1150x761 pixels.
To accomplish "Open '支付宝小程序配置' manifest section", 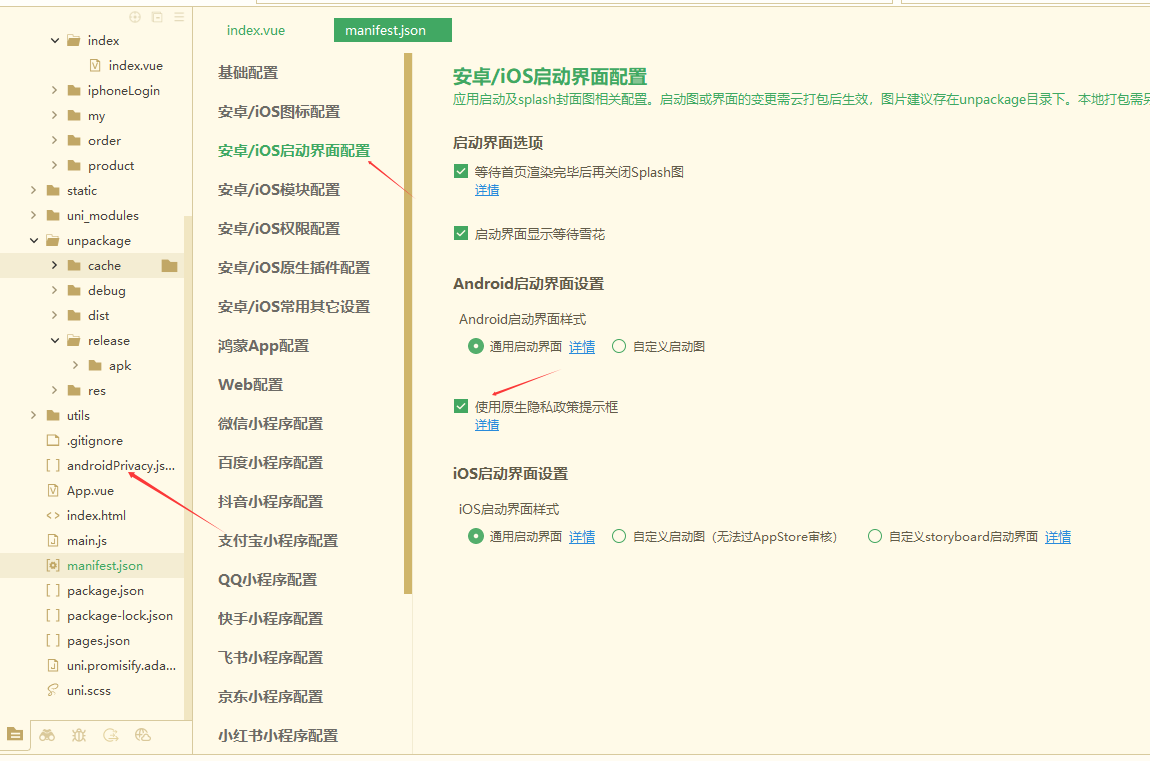I will pyautogui.click(x=277, y=541).
